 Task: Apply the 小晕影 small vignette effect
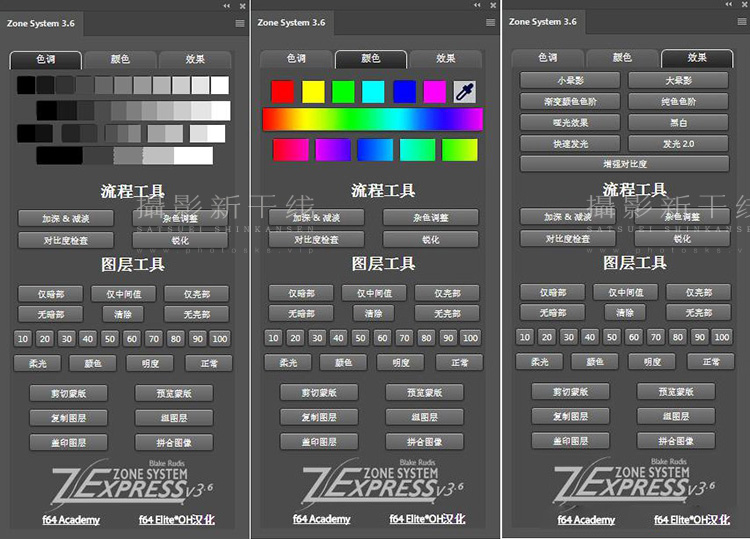tap(570, 80)
